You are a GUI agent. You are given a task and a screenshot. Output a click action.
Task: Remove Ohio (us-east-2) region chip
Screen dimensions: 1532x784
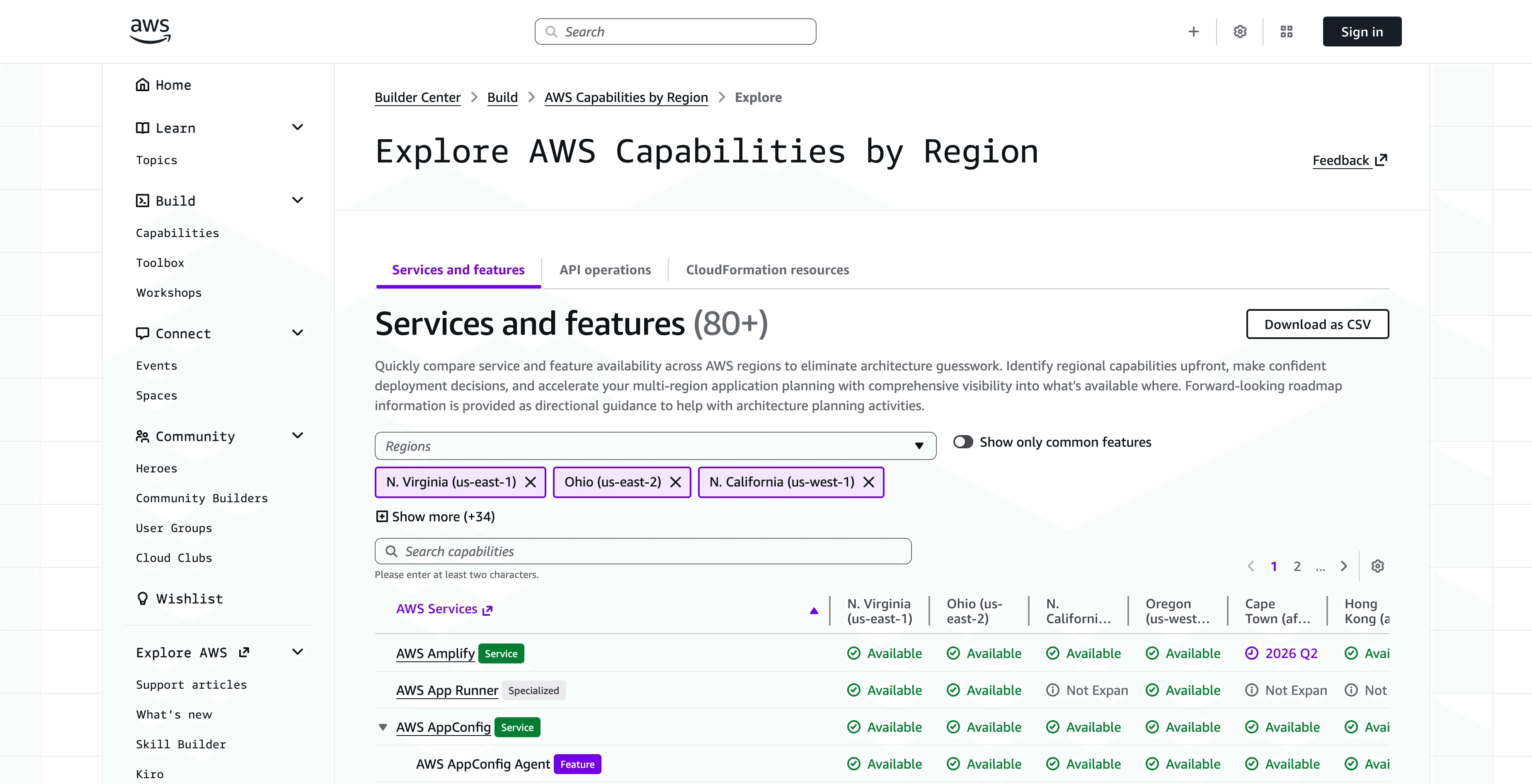click(676, 482)
